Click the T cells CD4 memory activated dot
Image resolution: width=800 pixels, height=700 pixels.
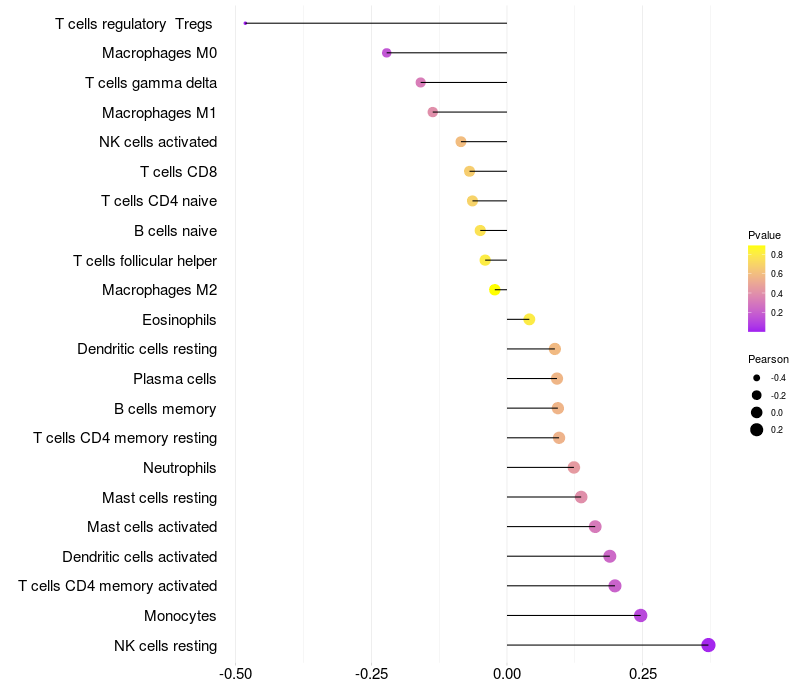tap(615, 586)
